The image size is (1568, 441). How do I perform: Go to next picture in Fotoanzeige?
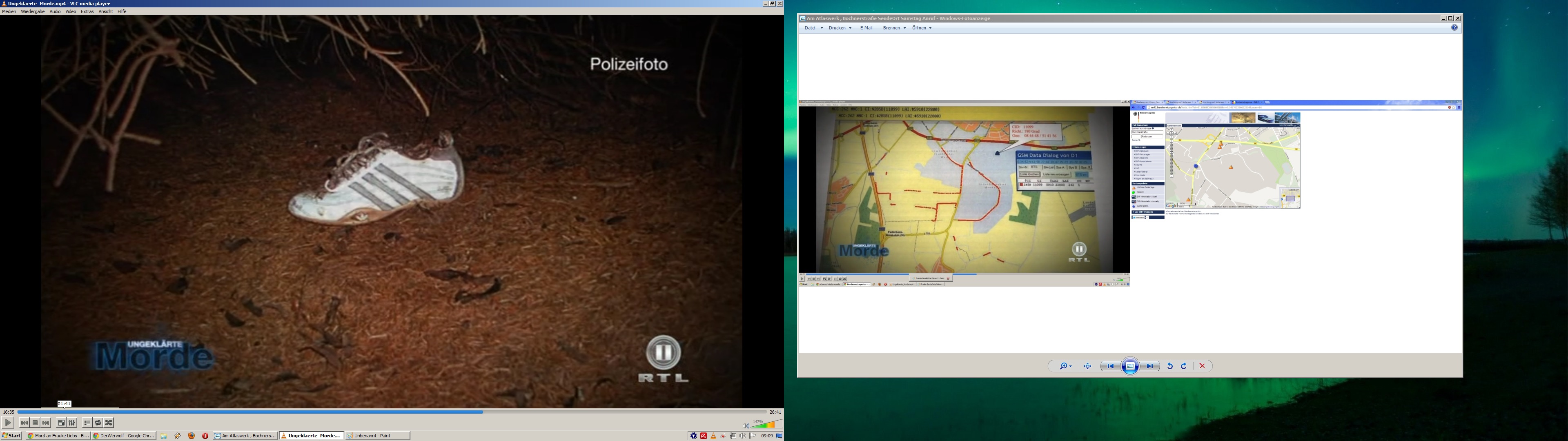[x=1150, y=366]
